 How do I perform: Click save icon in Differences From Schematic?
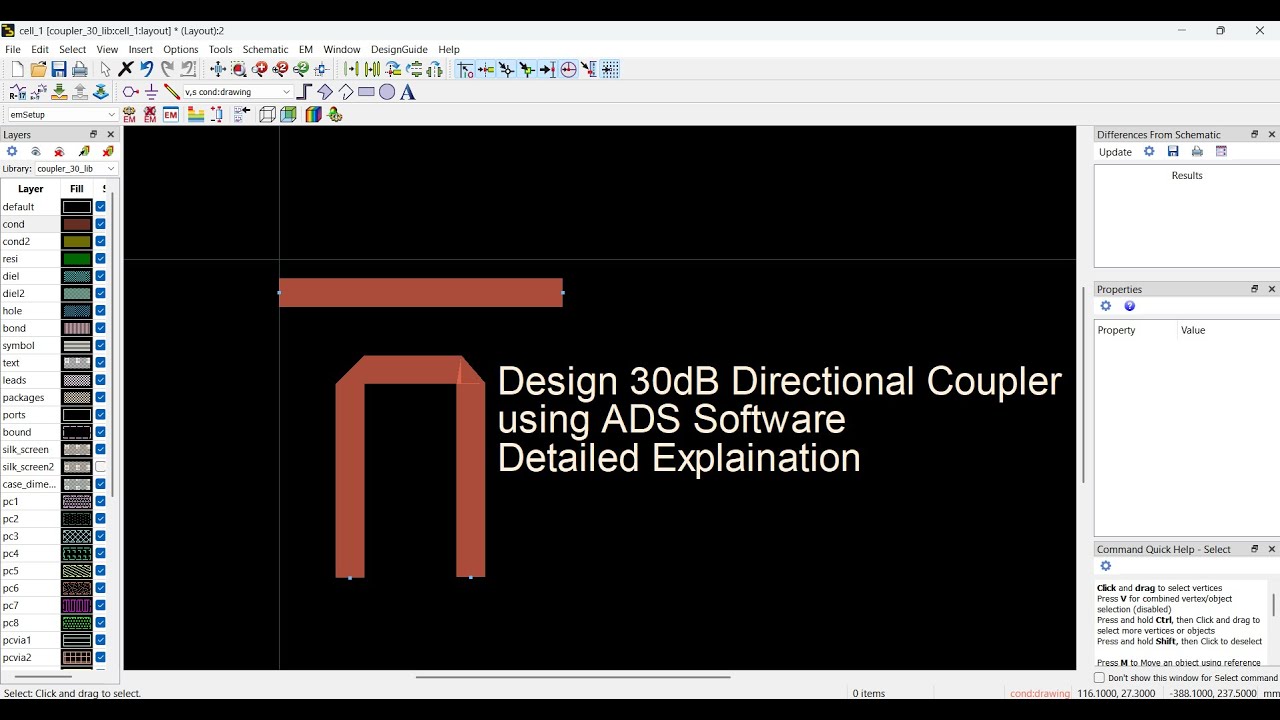[x=1173, y=152]
